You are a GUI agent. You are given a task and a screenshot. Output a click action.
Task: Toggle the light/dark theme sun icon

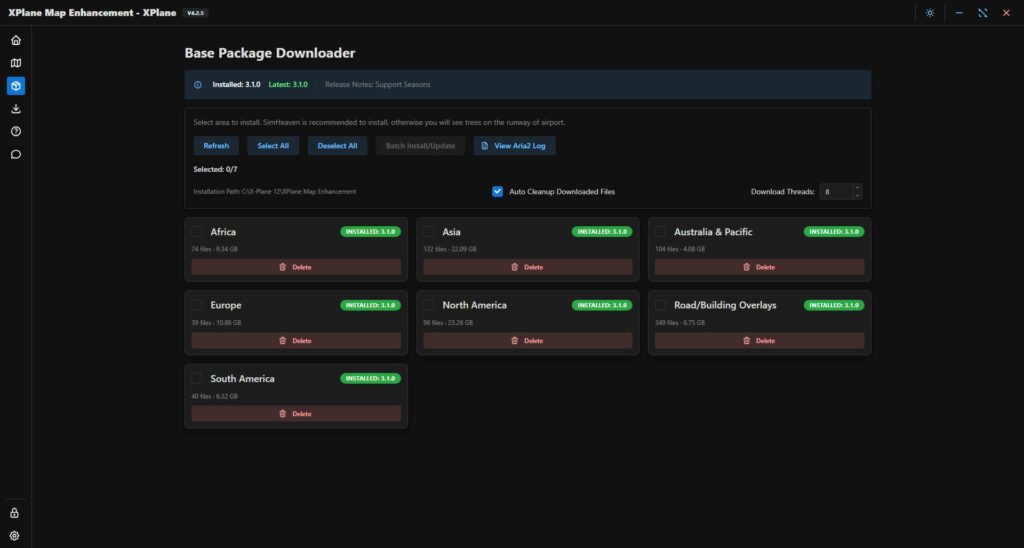coord(930,13)
